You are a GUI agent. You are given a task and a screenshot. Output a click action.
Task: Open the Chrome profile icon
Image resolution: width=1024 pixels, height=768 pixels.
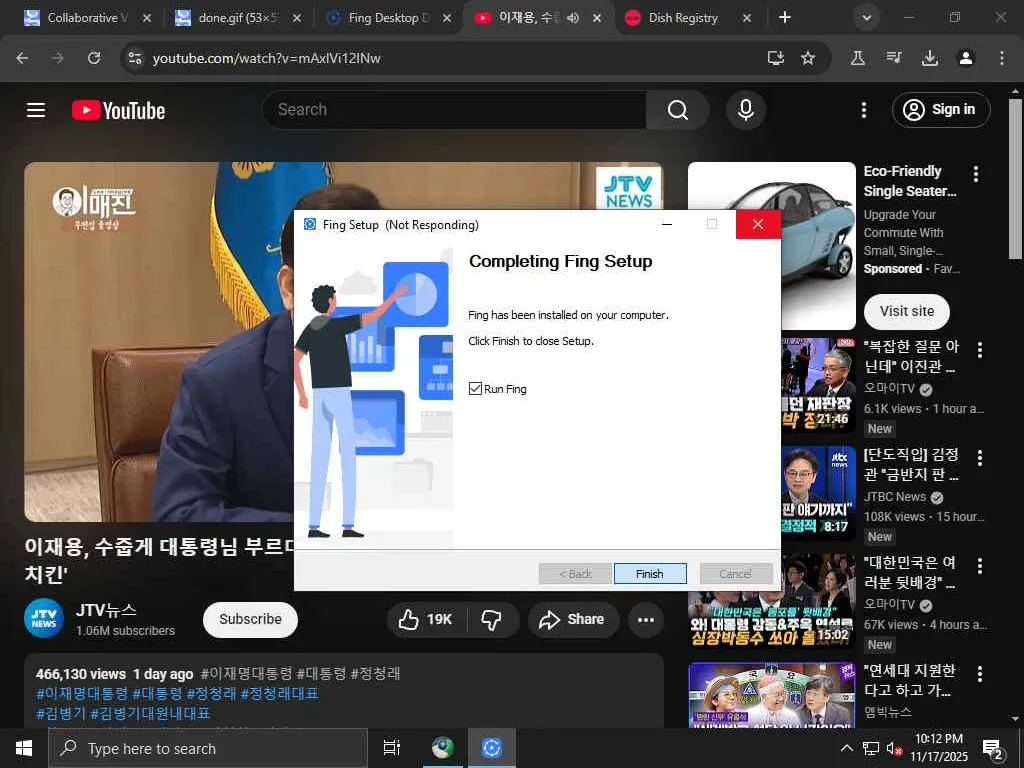tap(966, 58)
